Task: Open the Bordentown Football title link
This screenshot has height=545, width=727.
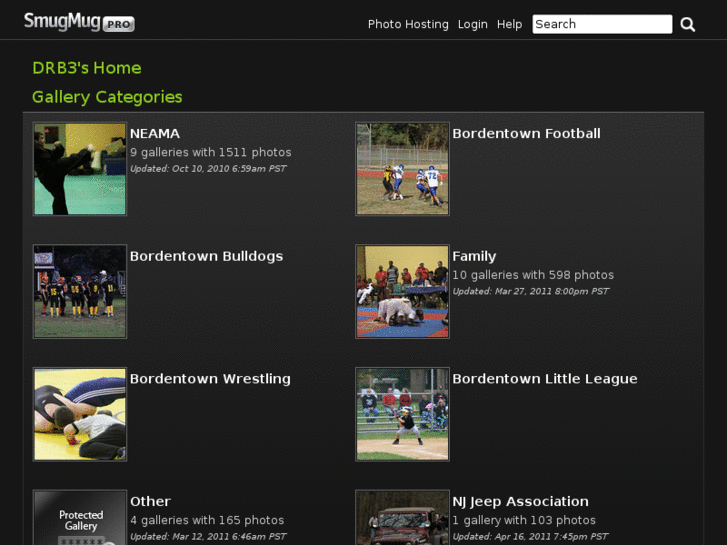Action: [x=526, y=134]
